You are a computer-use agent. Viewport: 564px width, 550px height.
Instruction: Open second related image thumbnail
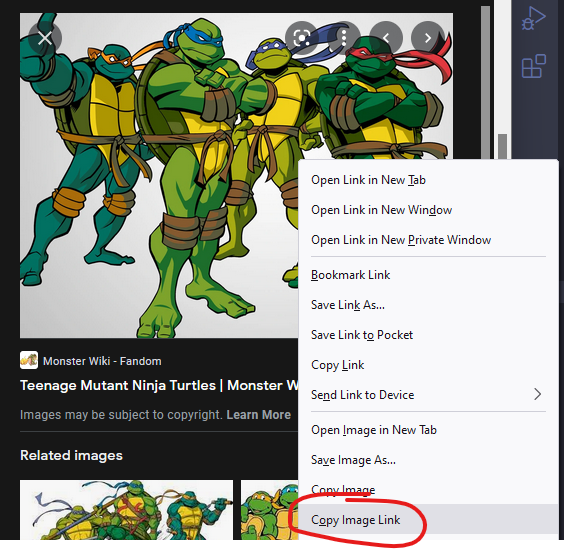[x=269, y=509]
